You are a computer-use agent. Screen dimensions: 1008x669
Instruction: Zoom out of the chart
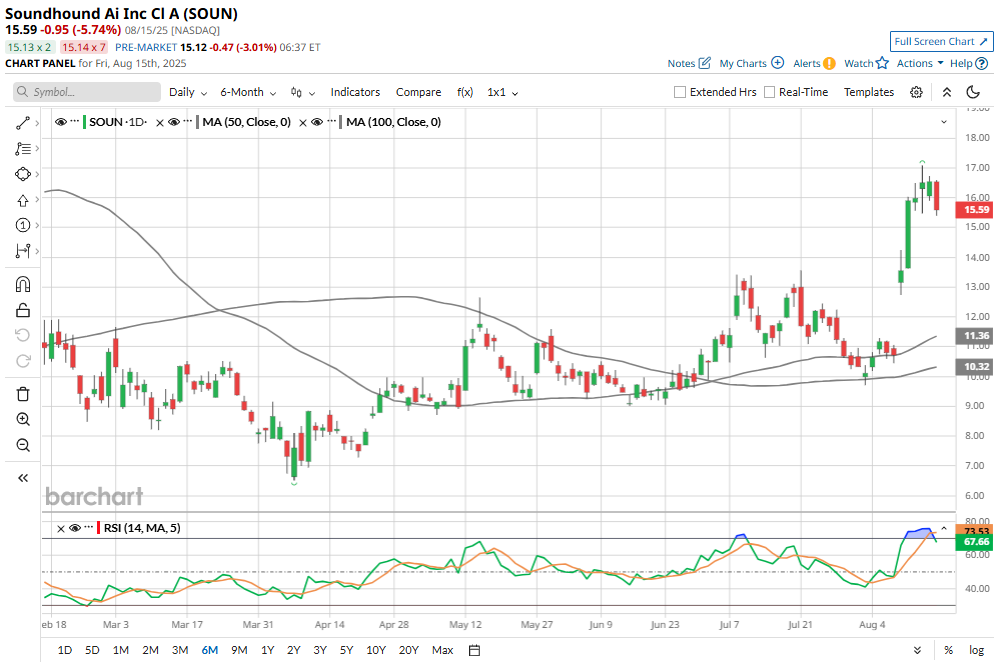point(23,445)
